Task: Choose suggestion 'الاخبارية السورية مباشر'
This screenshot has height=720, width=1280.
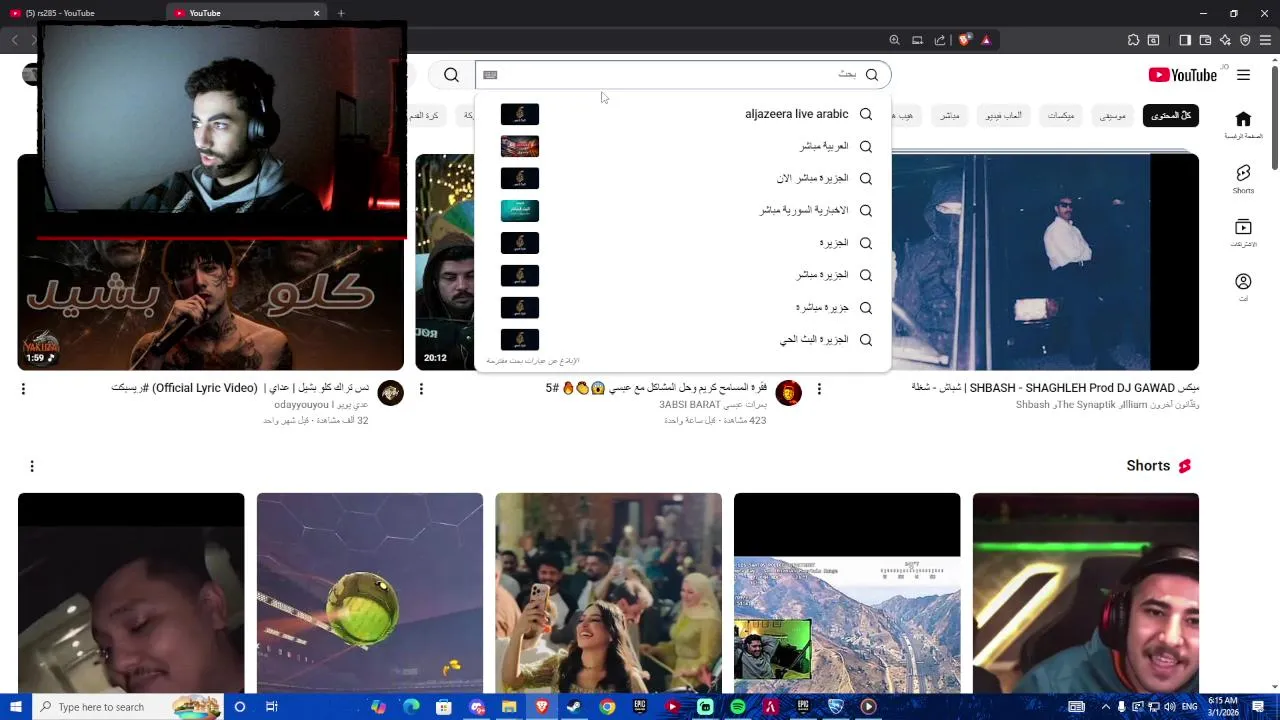Action: click(682, 210)
